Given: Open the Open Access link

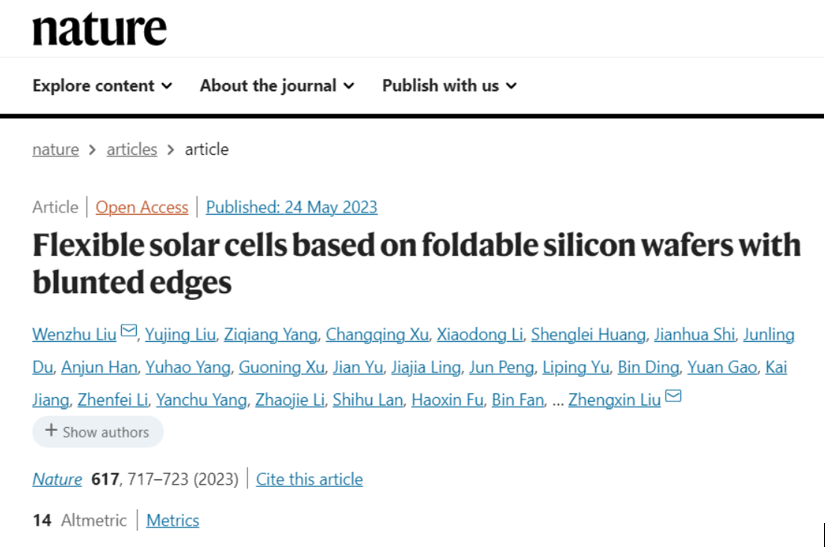Looking at the screenshot, I should tap(142, 207).
